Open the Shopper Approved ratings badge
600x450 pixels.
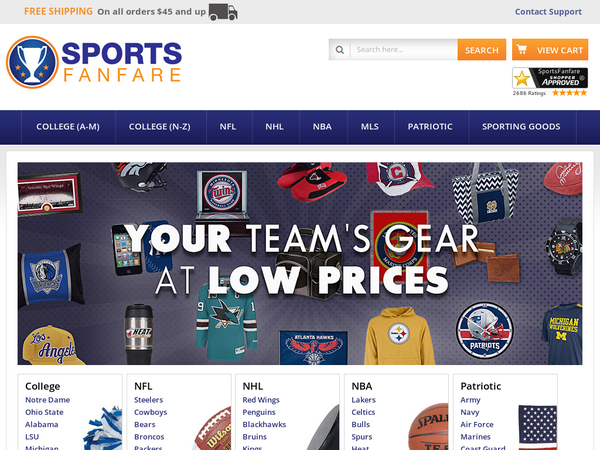coord(550,78)
